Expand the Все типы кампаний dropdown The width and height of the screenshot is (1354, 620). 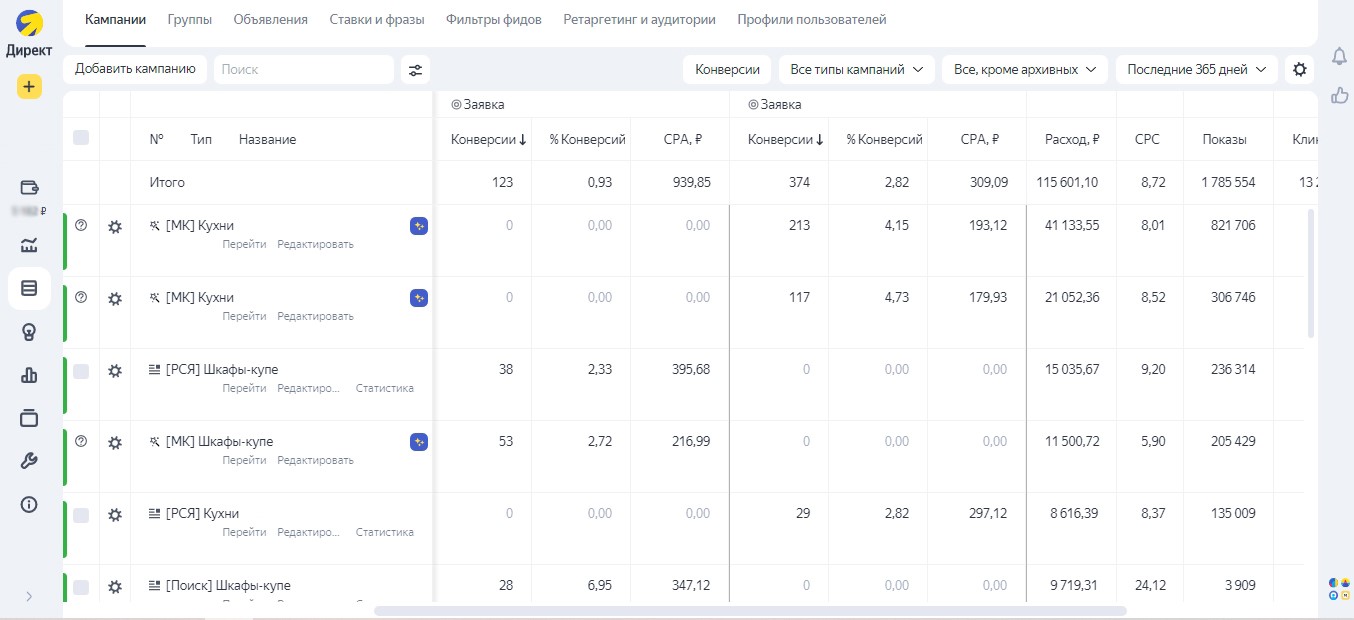[856, 70]
